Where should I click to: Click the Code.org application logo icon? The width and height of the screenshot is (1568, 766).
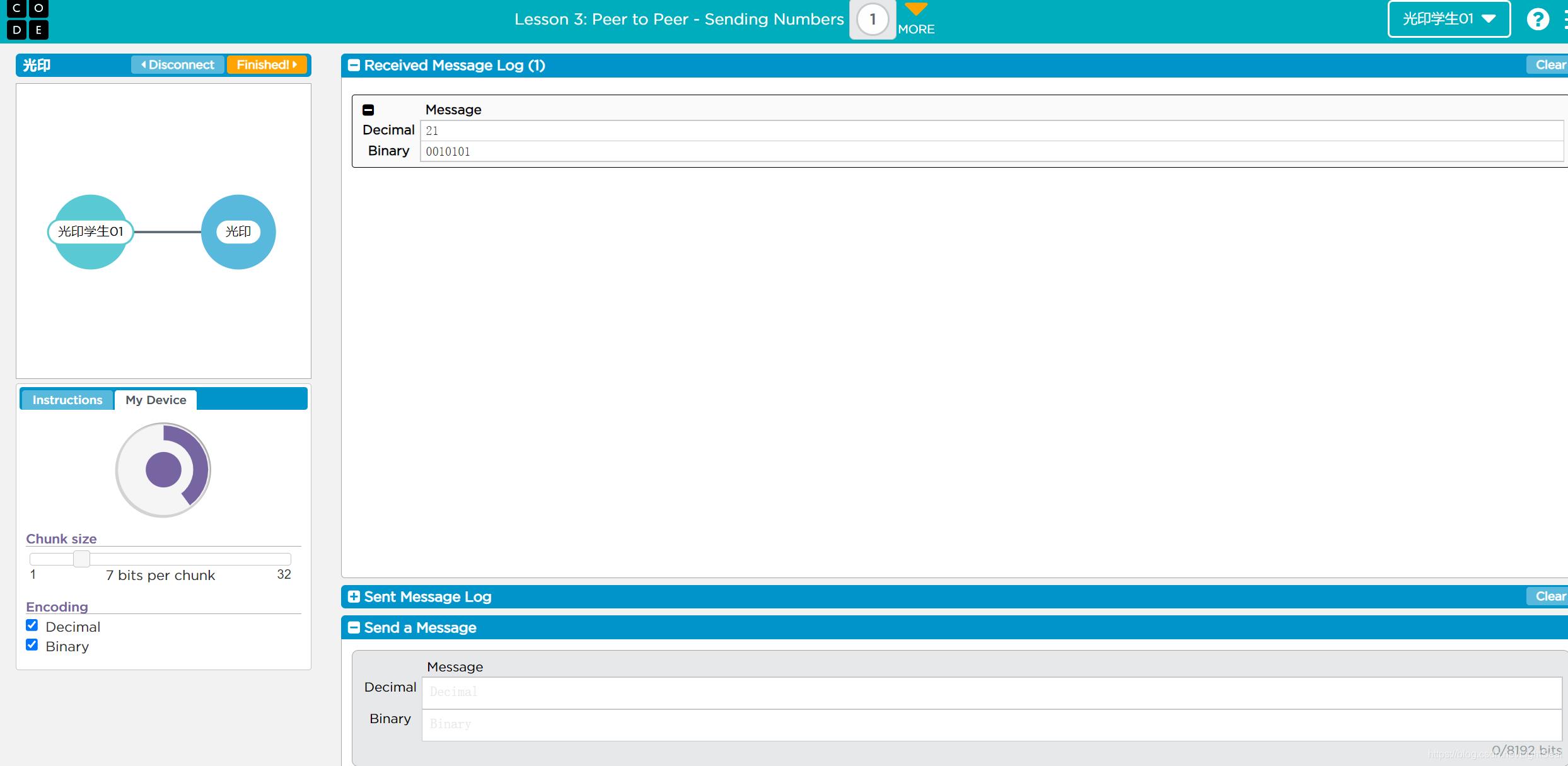pyautogui.click(x=28, y=18)
